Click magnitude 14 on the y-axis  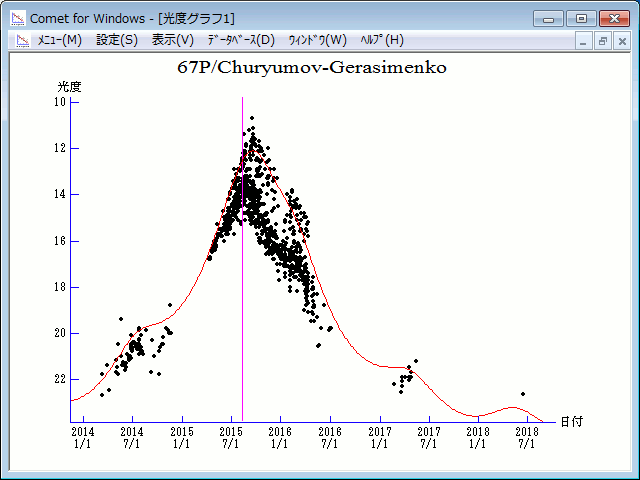coord(60,194)
